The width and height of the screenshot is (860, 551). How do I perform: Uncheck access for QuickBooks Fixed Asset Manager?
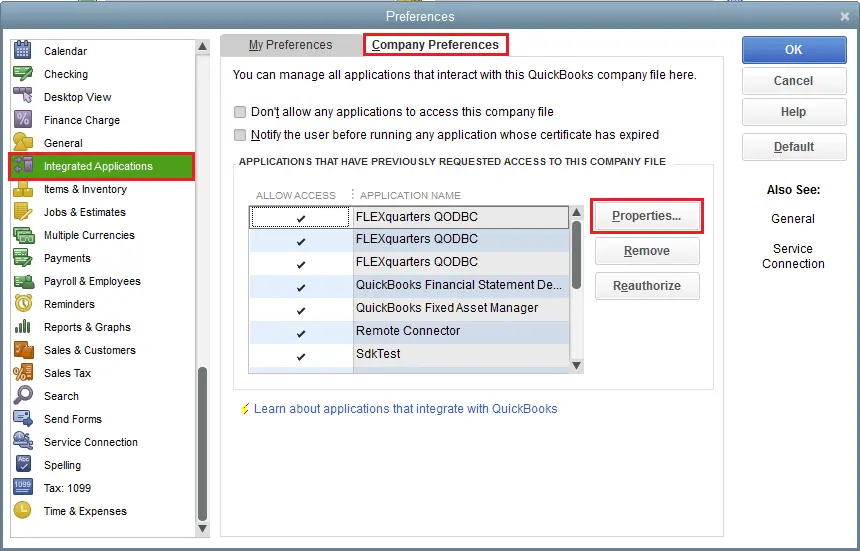301,310
